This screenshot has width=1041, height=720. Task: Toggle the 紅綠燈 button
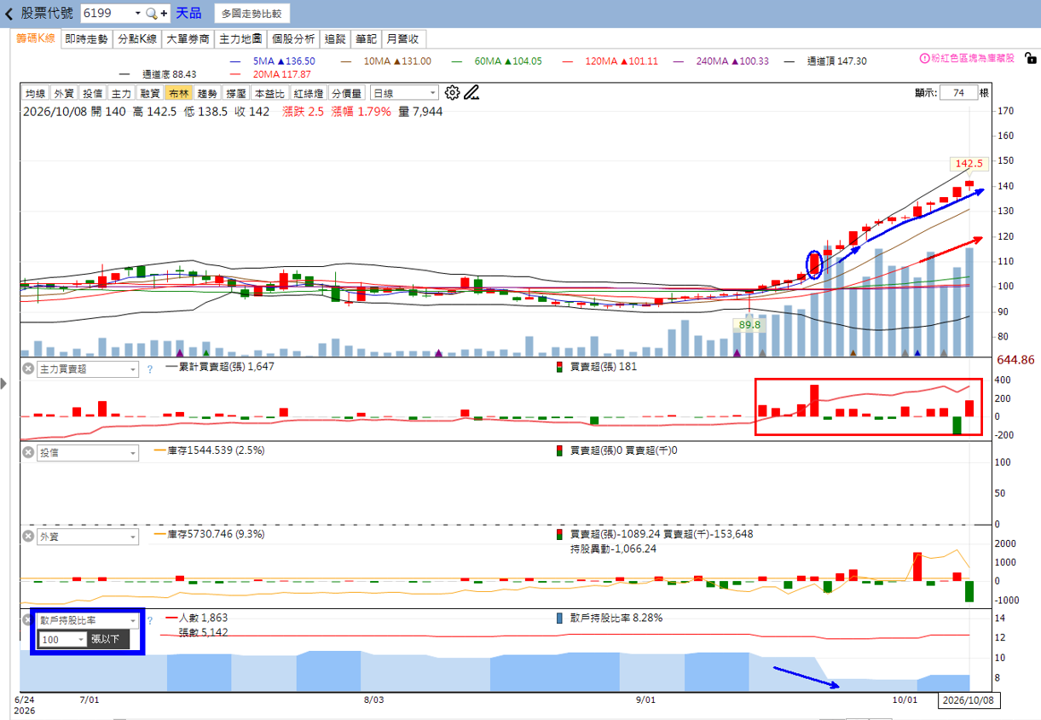[x=308, y=94]
